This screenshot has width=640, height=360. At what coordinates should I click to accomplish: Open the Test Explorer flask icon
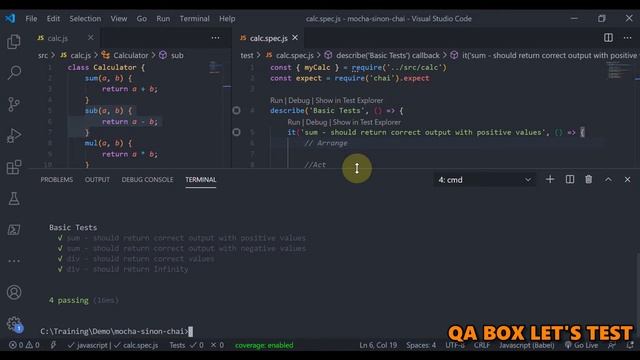tap(14, 199)
